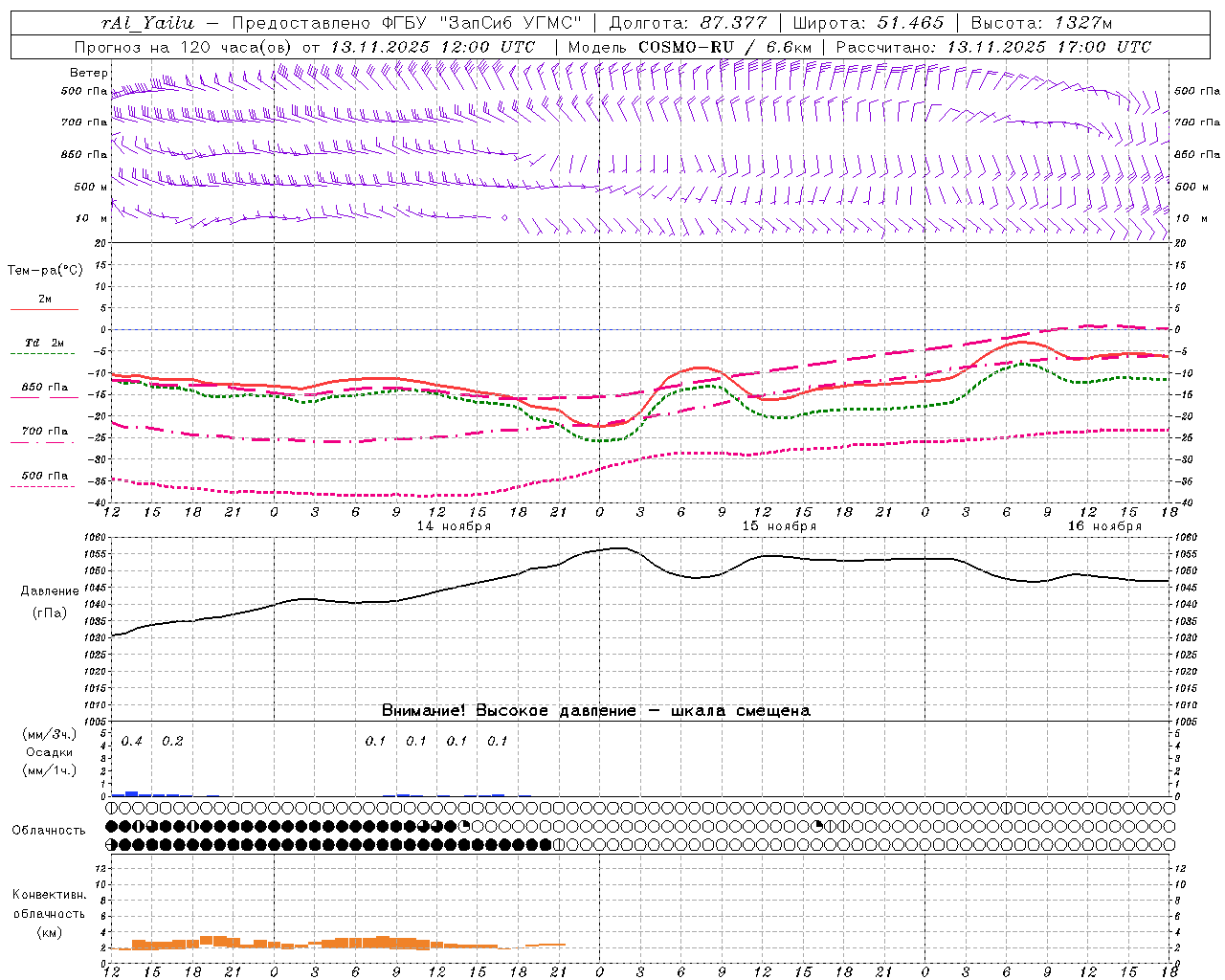Click the 10 м wind level label on left
This screenshot has width=1225, height=980.
(x=91, y=218)
